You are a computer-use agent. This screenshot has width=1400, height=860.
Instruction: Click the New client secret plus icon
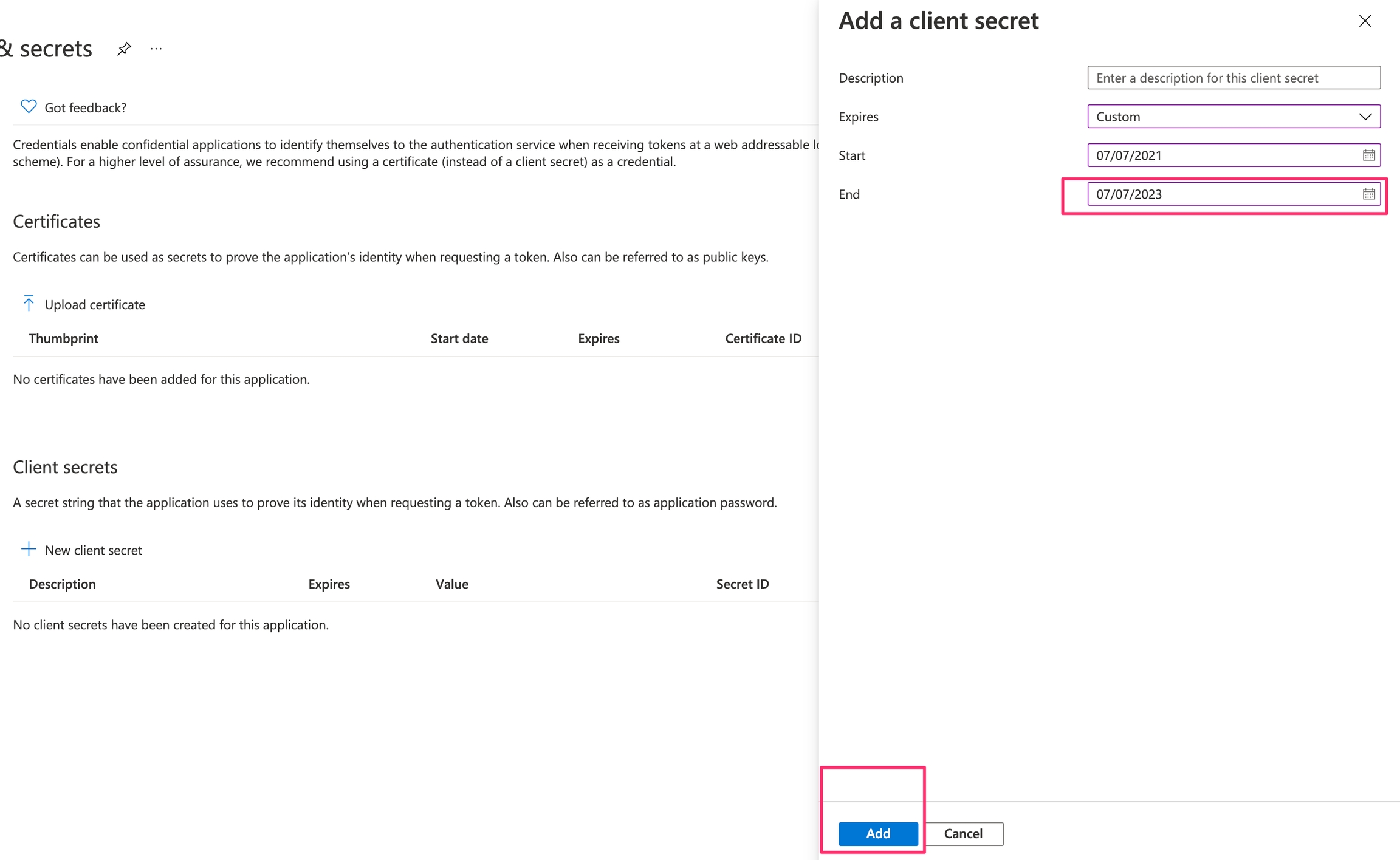[x=29, y=550]
